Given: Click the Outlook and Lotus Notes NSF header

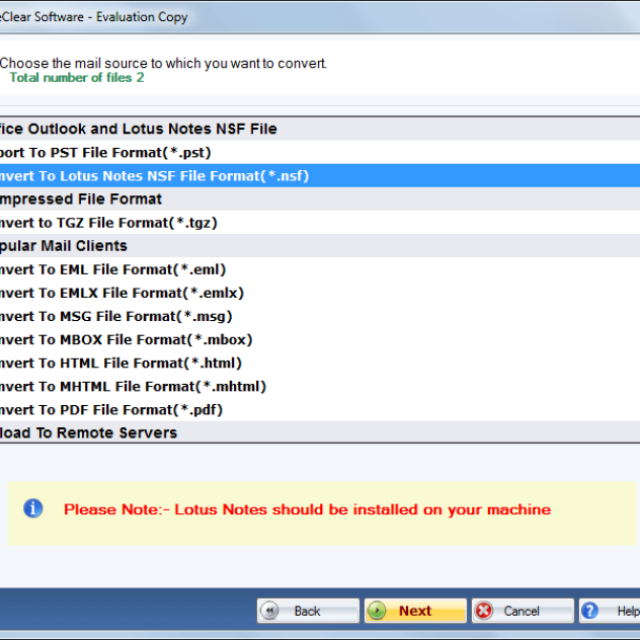Looking at the screenshot, I should 320,129.
